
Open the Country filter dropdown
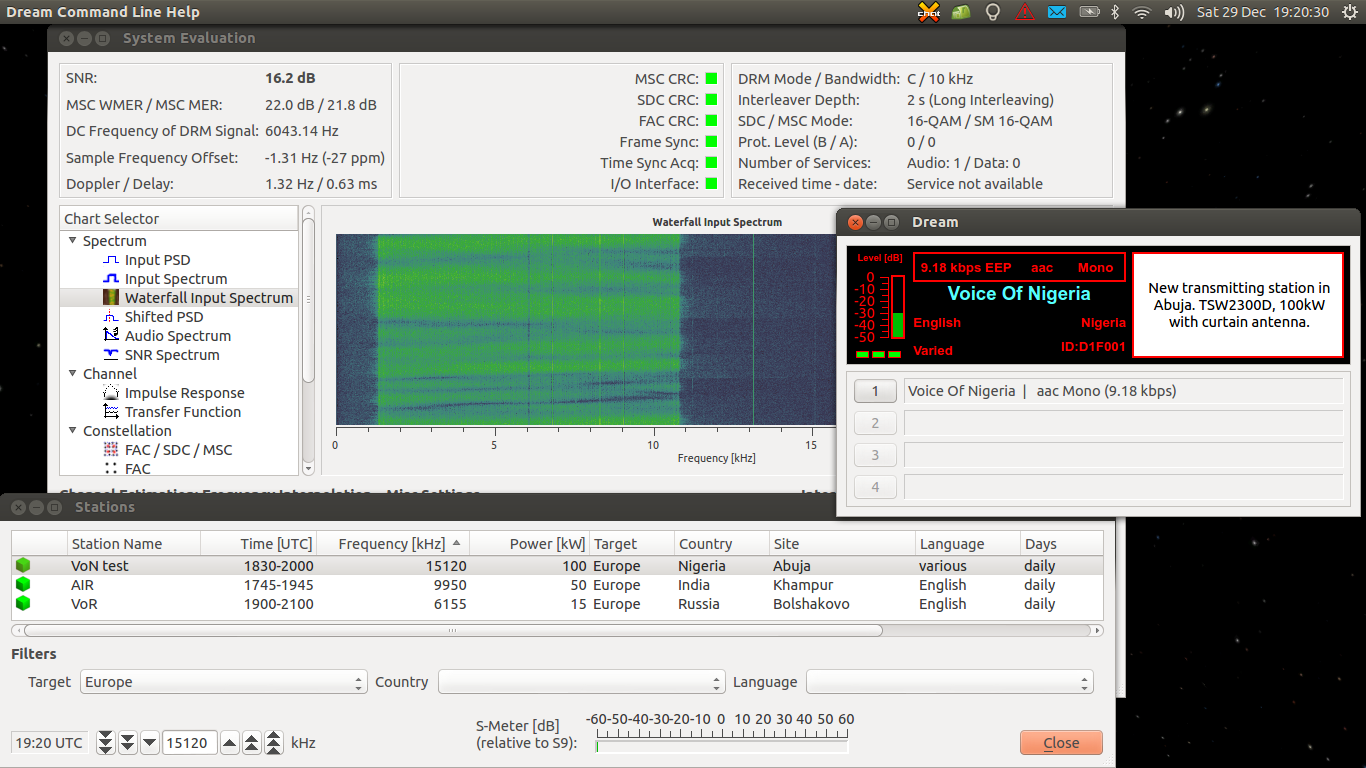coord(581,682)
